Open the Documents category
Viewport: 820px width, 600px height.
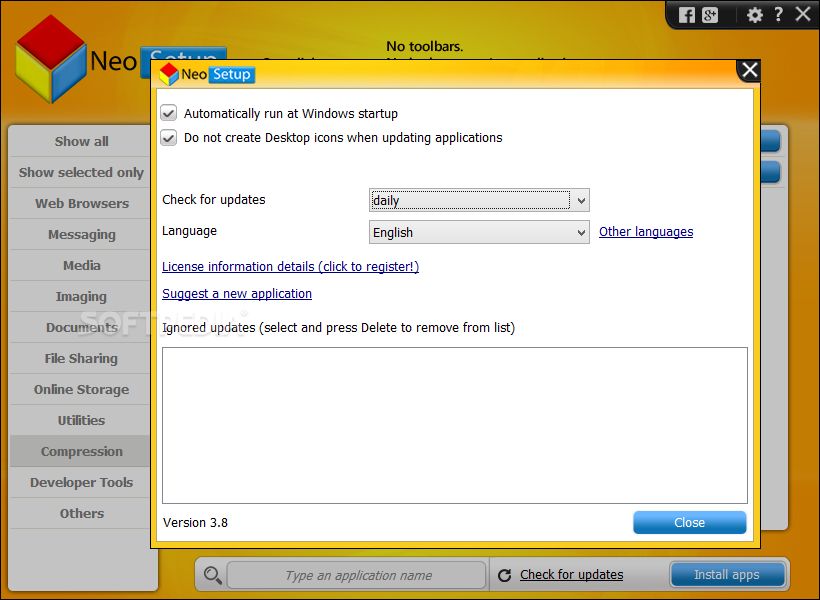[81, 327]
